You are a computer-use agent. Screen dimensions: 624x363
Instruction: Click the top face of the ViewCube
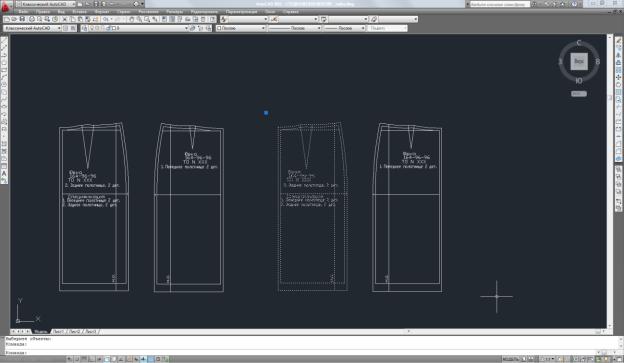579,61
